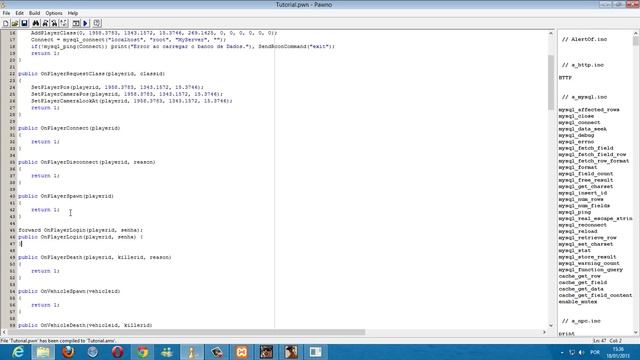
Task: Open the Build menu
Action: 34,13
